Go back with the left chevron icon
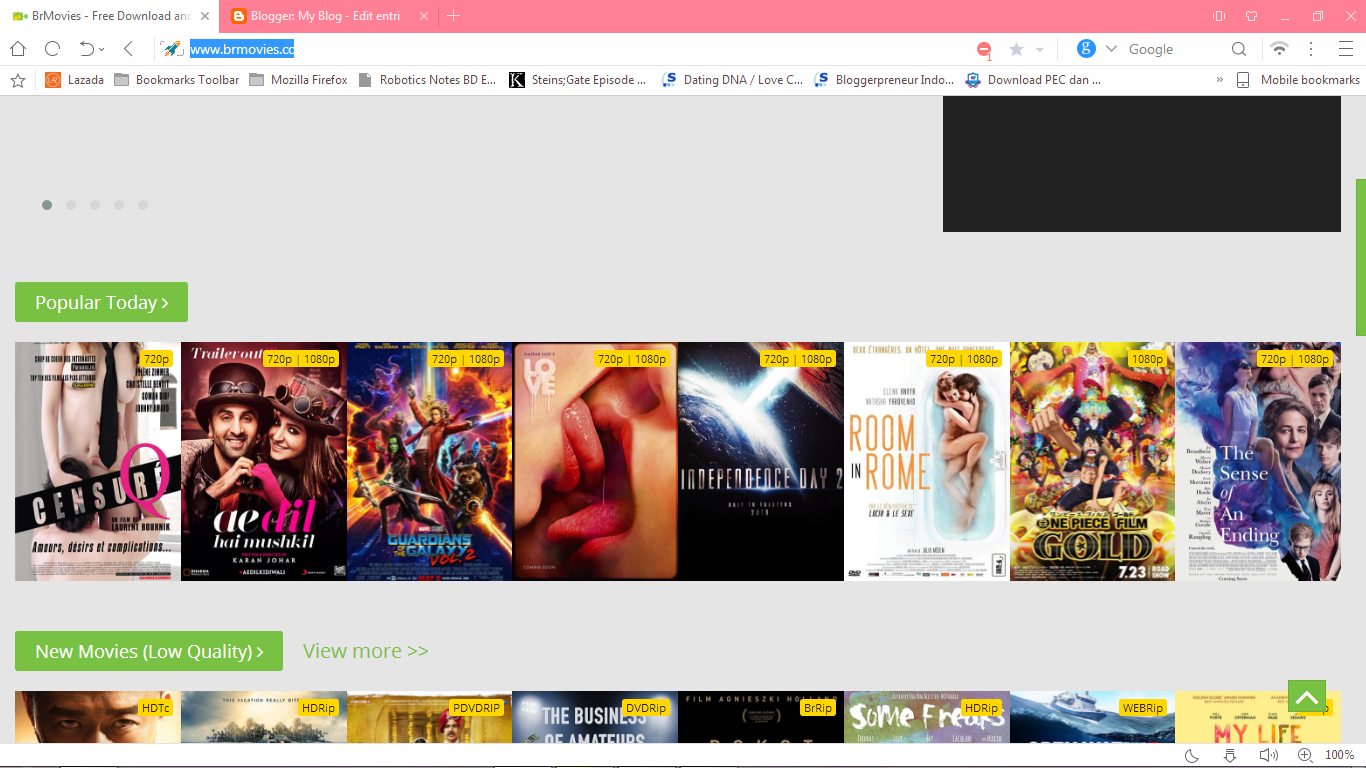The image size is (1366, 770). pos(128,49)
